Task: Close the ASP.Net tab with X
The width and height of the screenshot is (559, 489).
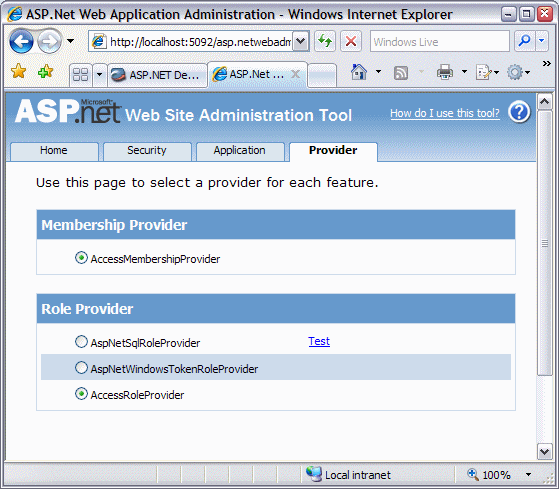Action: [295, 74]
